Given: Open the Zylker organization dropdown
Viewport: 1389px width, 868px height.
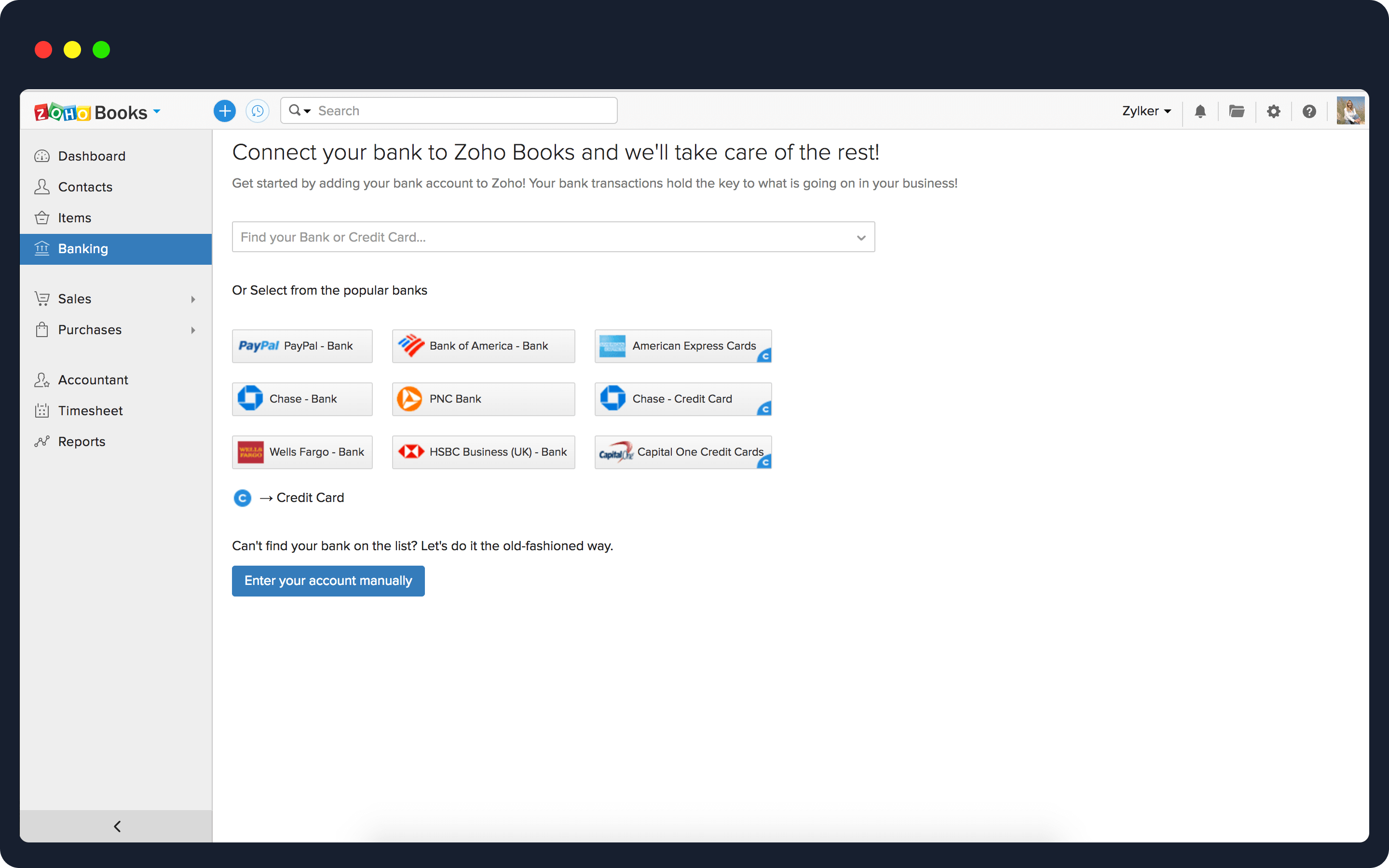Looking at the screenshot, I should (1146, 111).
